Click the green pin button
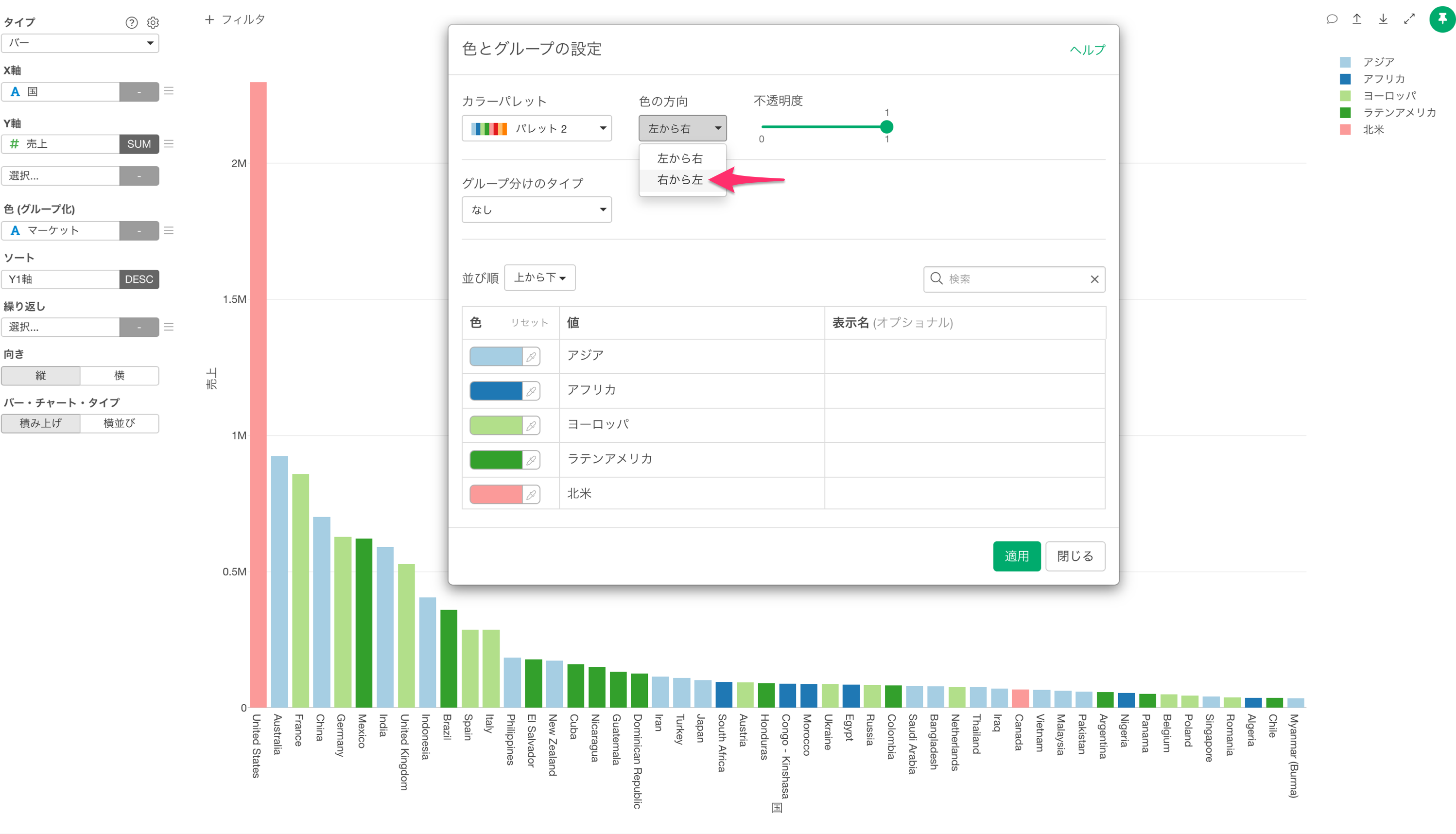 point(1442,19)
